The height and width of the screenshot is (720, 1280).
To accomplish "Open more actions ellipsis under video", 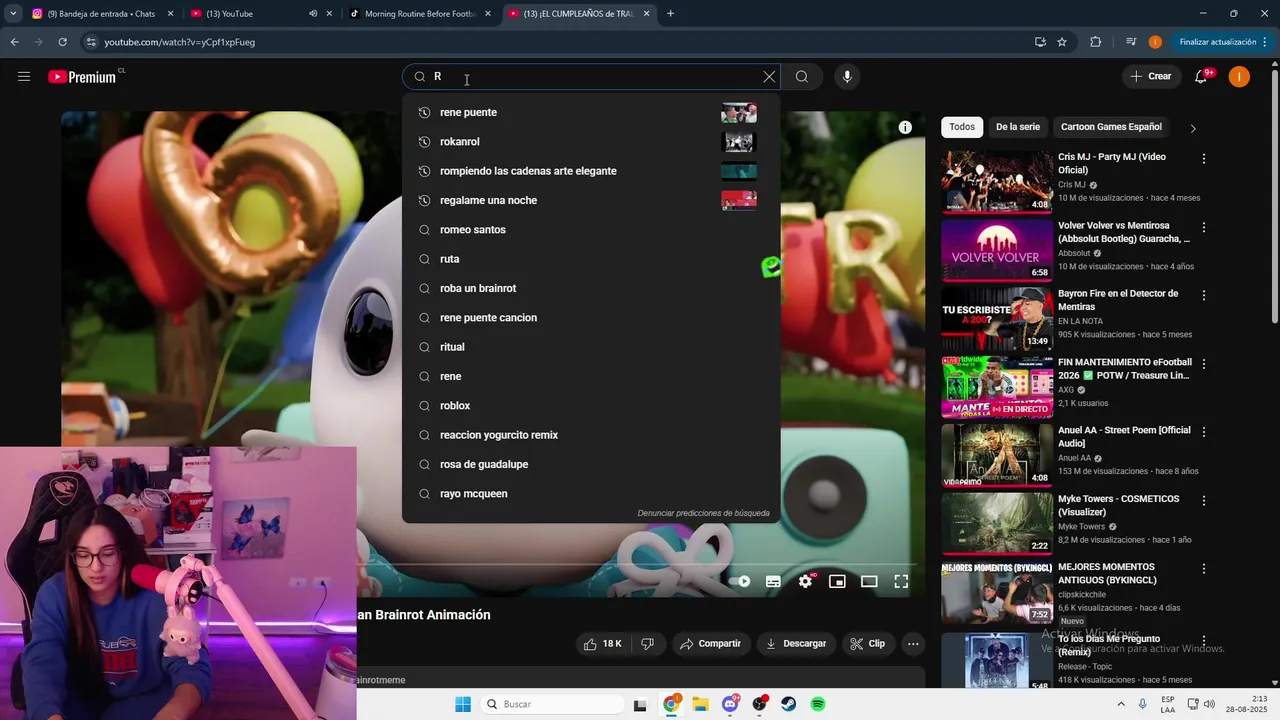I will [x=913, y=644].
